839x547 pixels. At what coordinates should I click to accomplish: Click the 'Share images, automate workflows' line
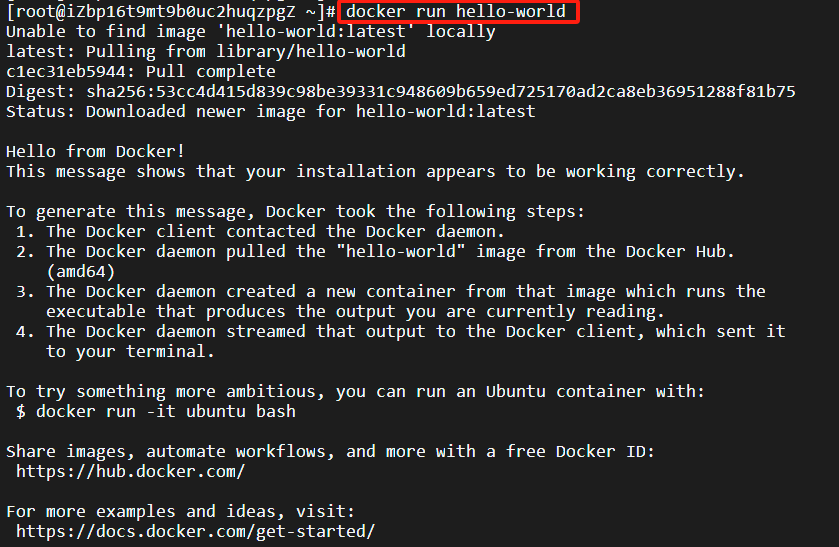coord(330,452)
